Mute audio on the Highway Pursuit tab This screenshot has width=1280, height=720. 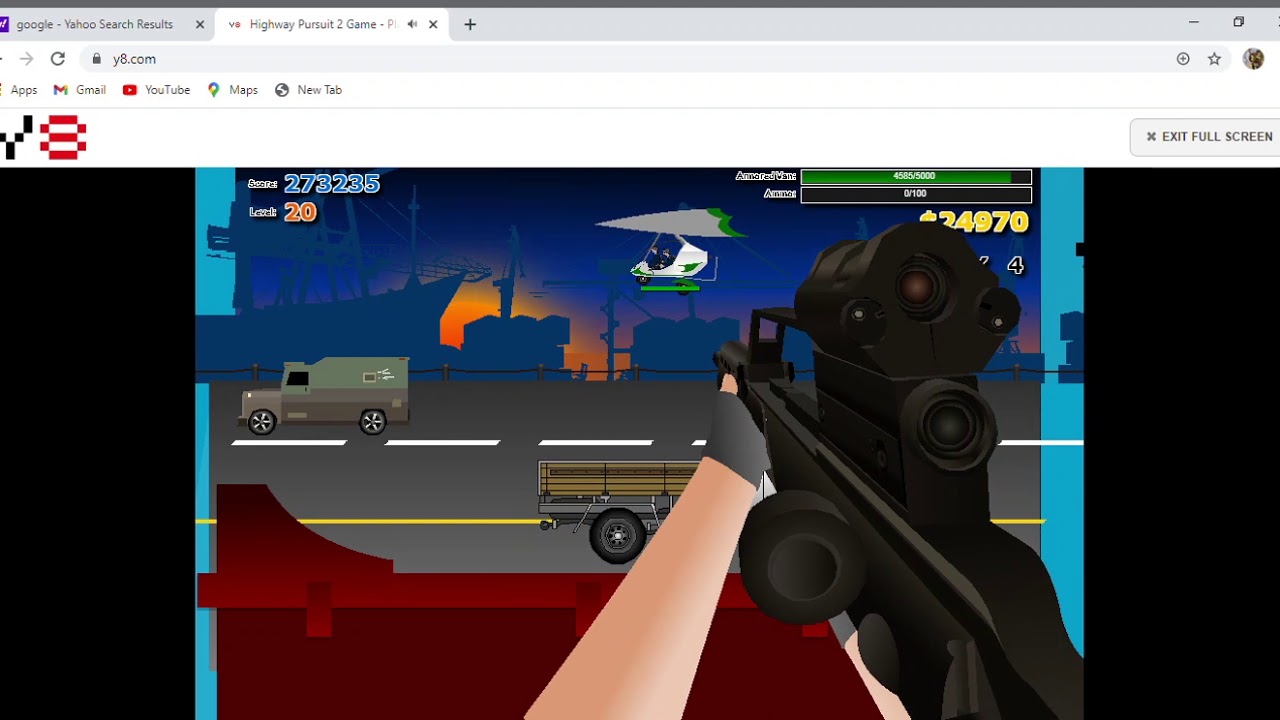[x=412, y=24]
